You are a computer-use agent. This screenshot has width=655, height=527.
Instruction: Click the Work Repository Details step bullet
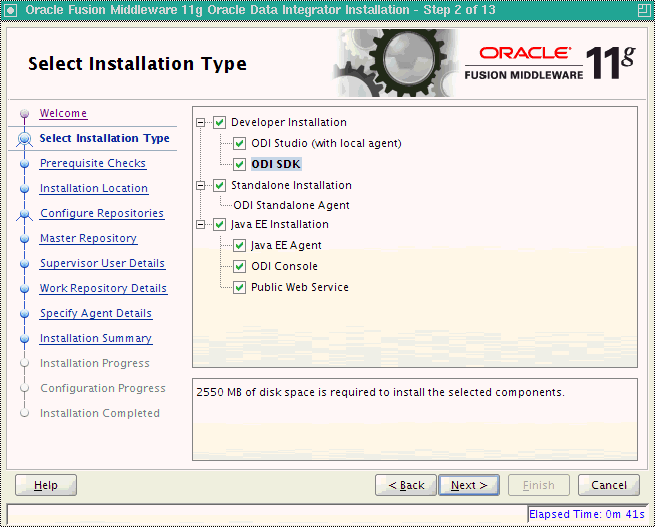[25, 289]
